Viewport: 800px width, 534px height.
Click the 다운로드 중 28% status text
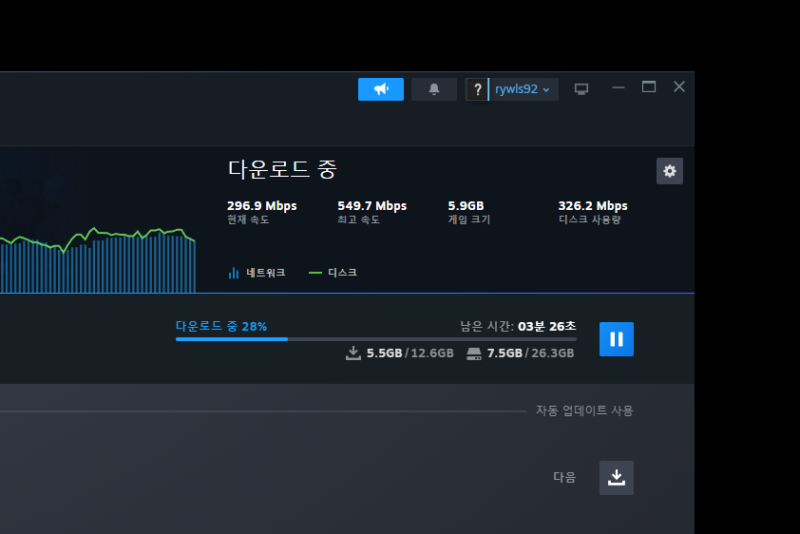221,326
